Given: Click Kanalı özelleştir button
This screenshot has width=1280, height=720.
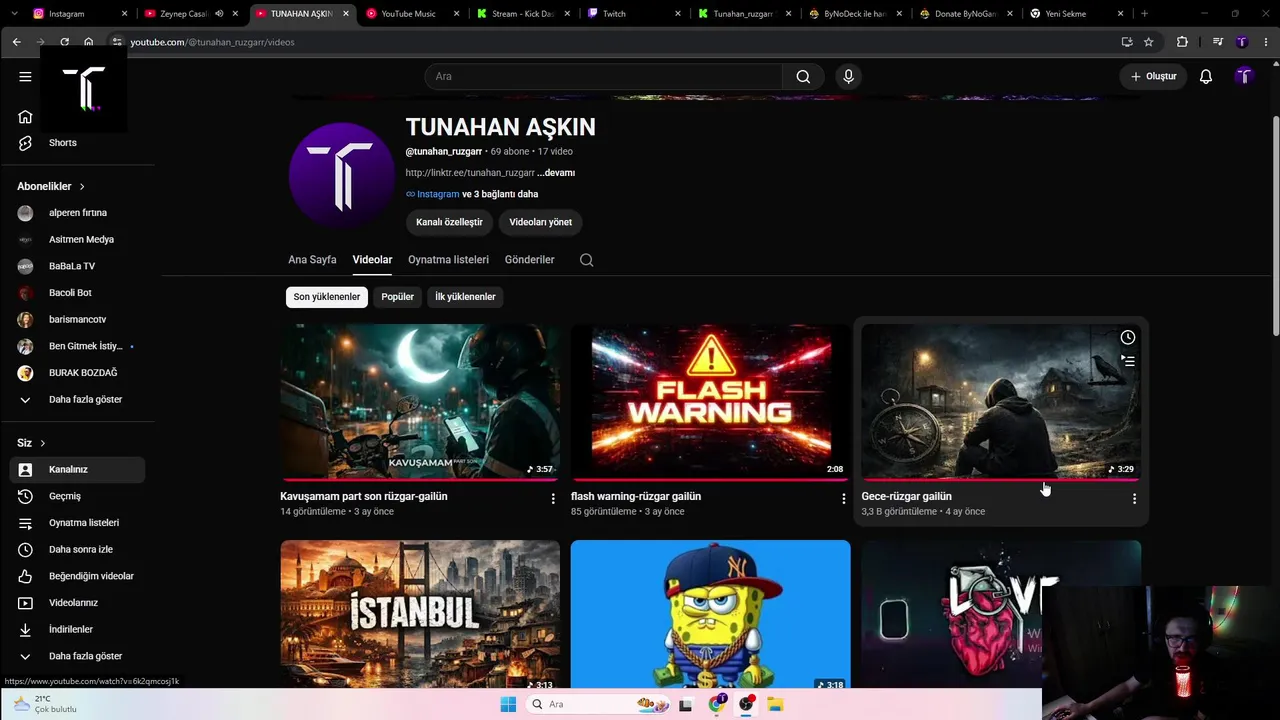Looking at the screenshot, I should pyautogui.click(x=449, y=222).
